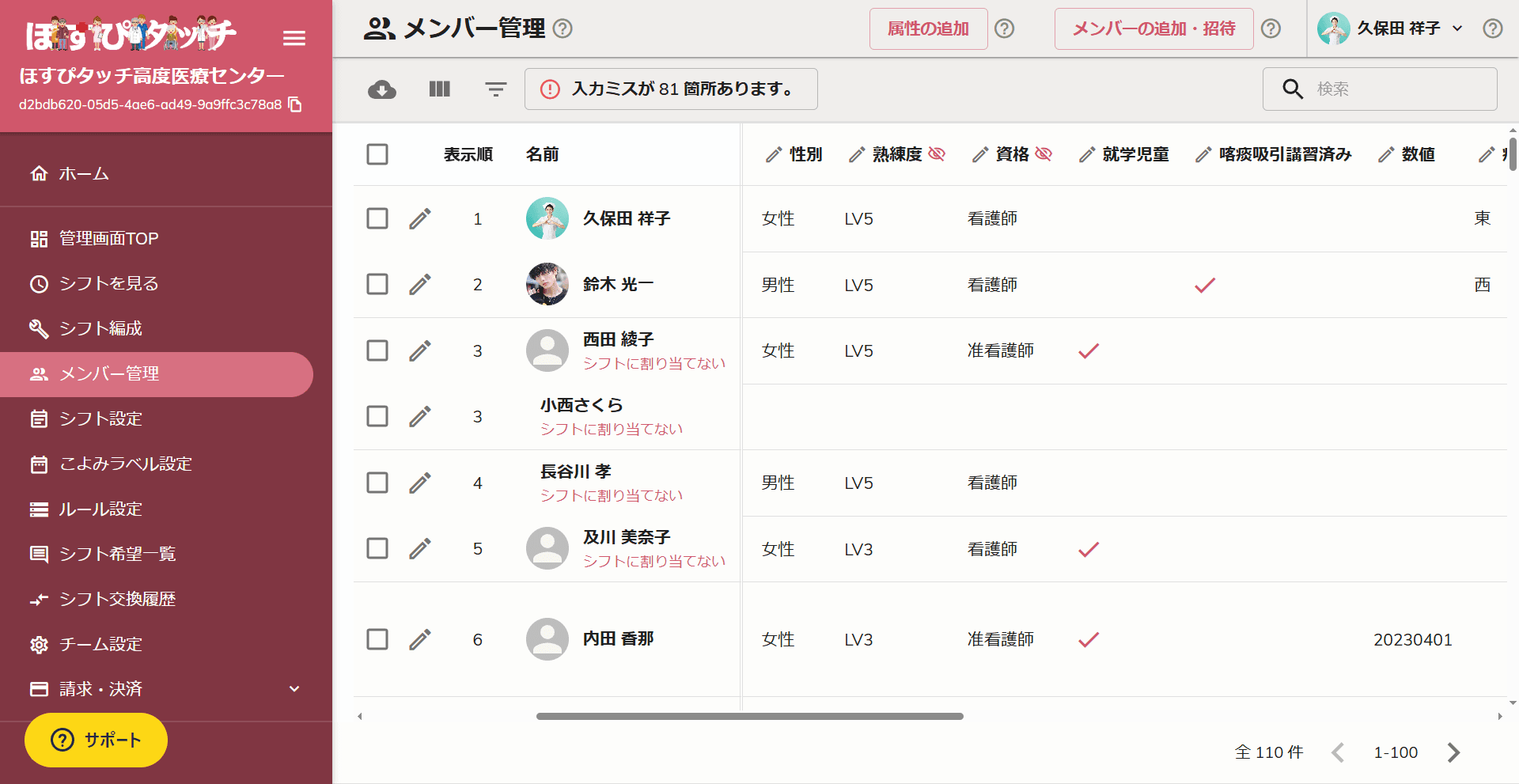The height and width of the screenshot is (784, 1519).
Task: Click help icon next to メンバー管理 title
Action: coord(563,28)
